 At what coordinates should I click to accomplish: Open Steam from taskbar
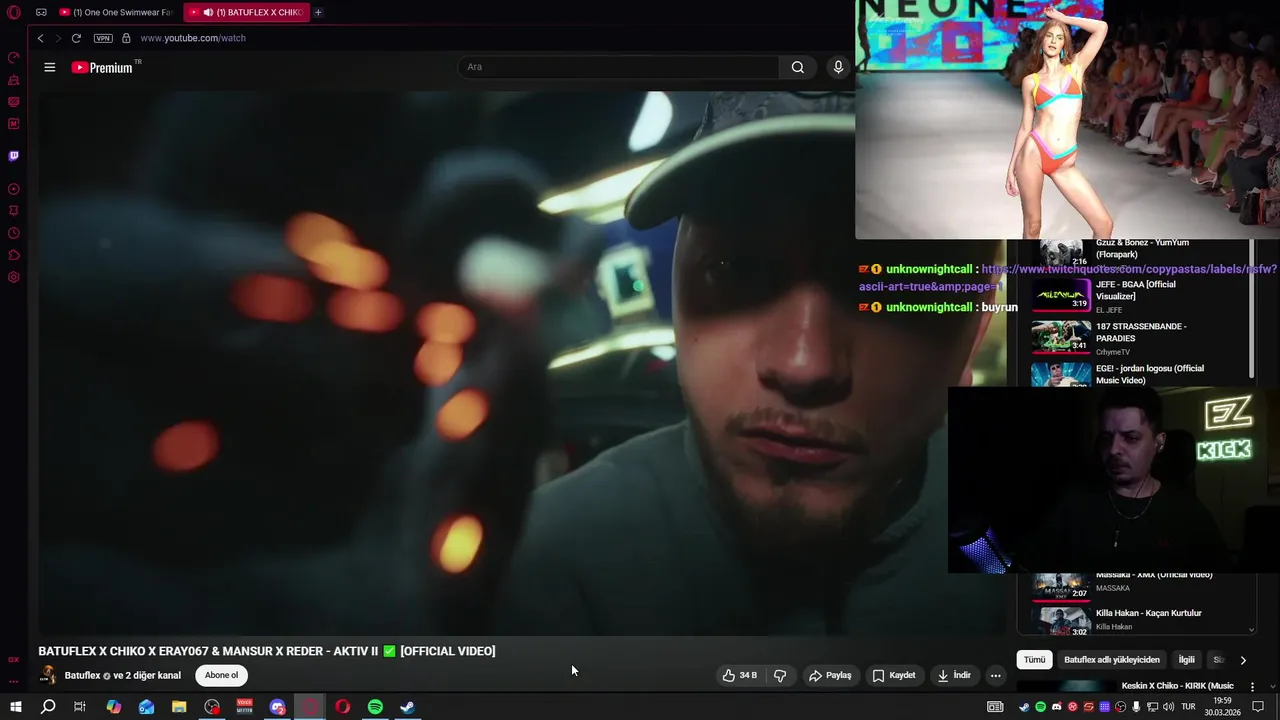(408, 707)
